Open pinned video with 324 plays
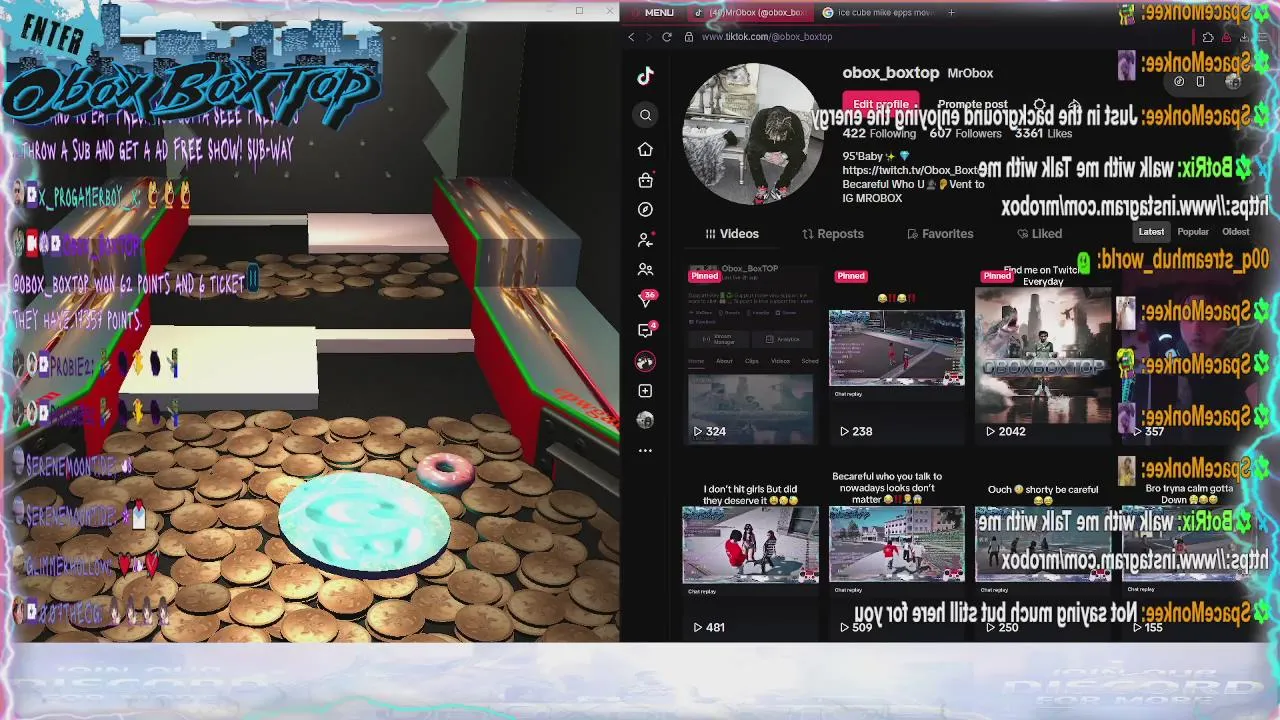This screenshot has height=720, width=1280. pyautogui.click(x=750, y=354)
